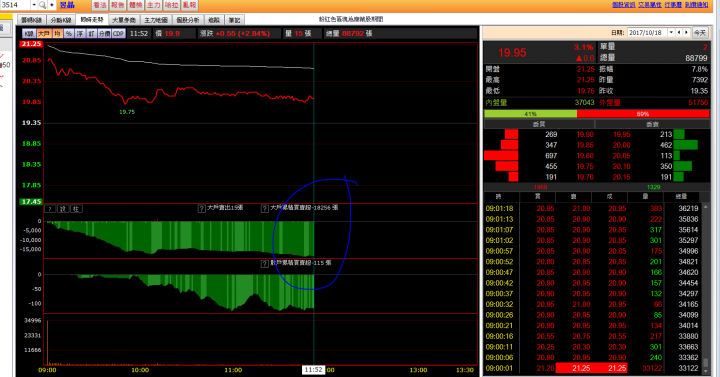
Task: Open the 主力地圖 tab
Action: coord(156,20)
